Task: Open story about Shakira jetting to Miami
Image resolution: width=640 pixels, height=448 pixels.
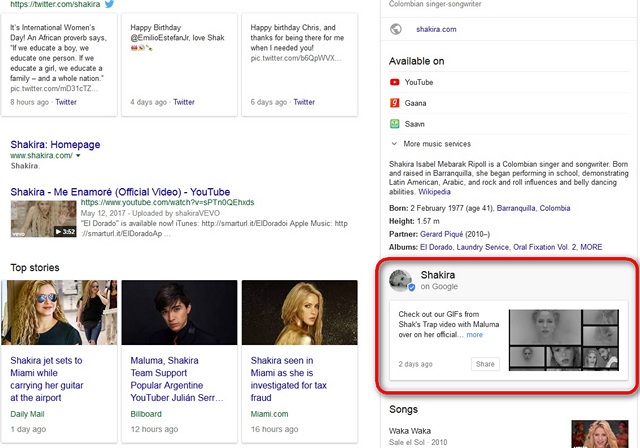Action: click(x=47, y=379)
